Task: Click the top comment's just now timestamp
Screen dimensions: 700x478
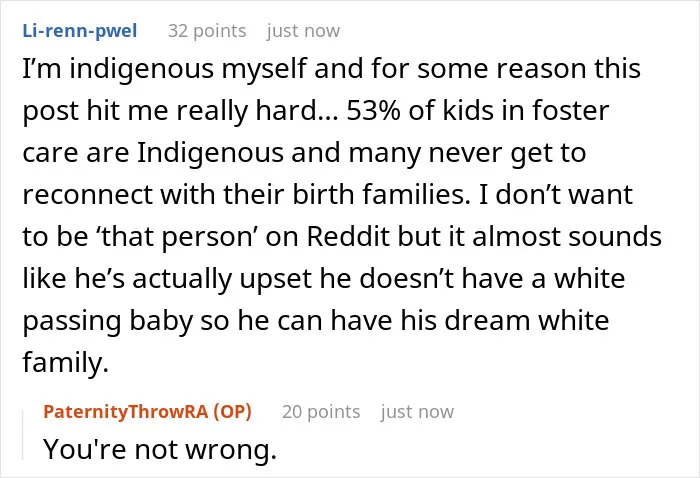Action: pyautogui.click(x=304, y=31)
